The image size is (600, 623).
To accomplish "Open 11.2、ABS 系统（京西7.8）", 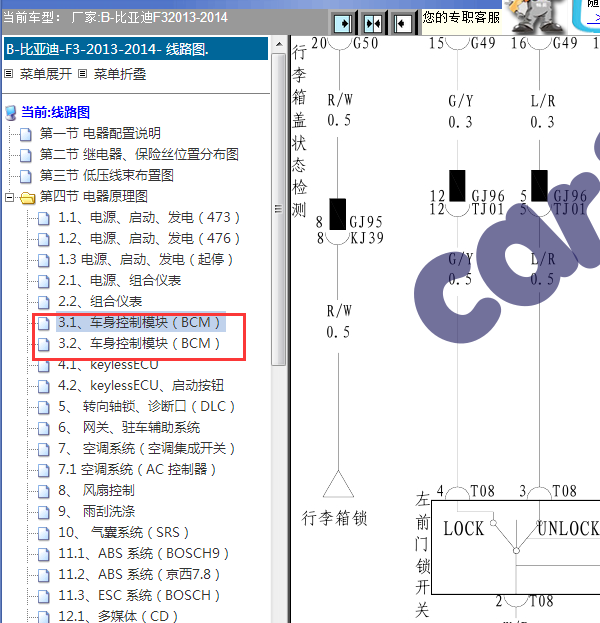I will tap(139, 575).
